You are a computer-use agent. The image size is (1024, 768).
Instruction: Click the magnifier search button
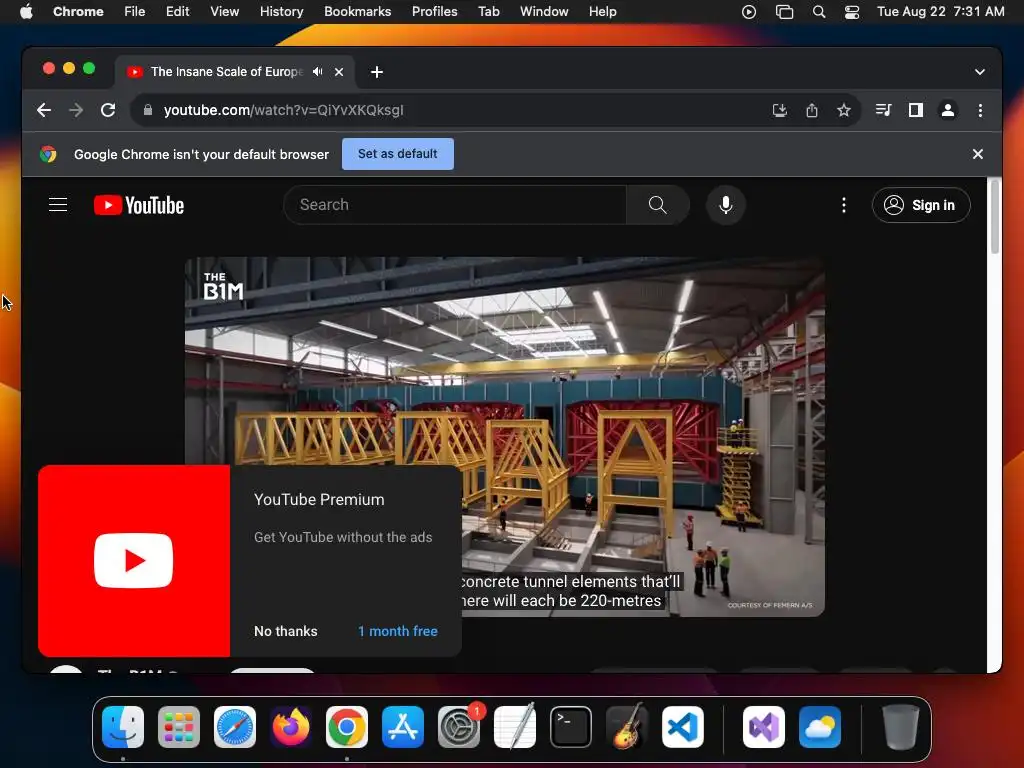coord(658,205)
